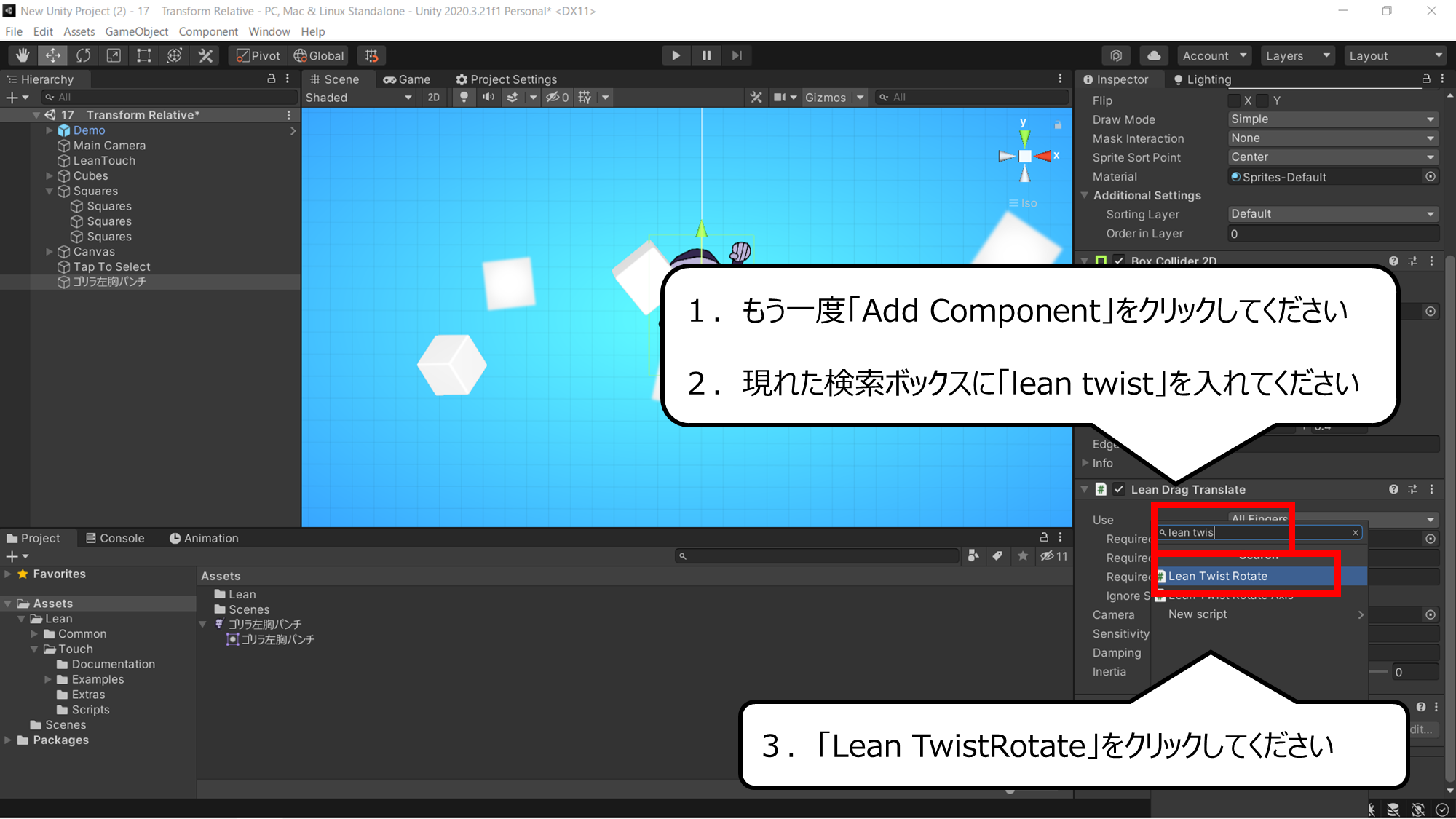Image resolution: width=1456 pixels, height=819 pixels.
Task: Save Project search to favorites star
Action: coord(1023,556)
